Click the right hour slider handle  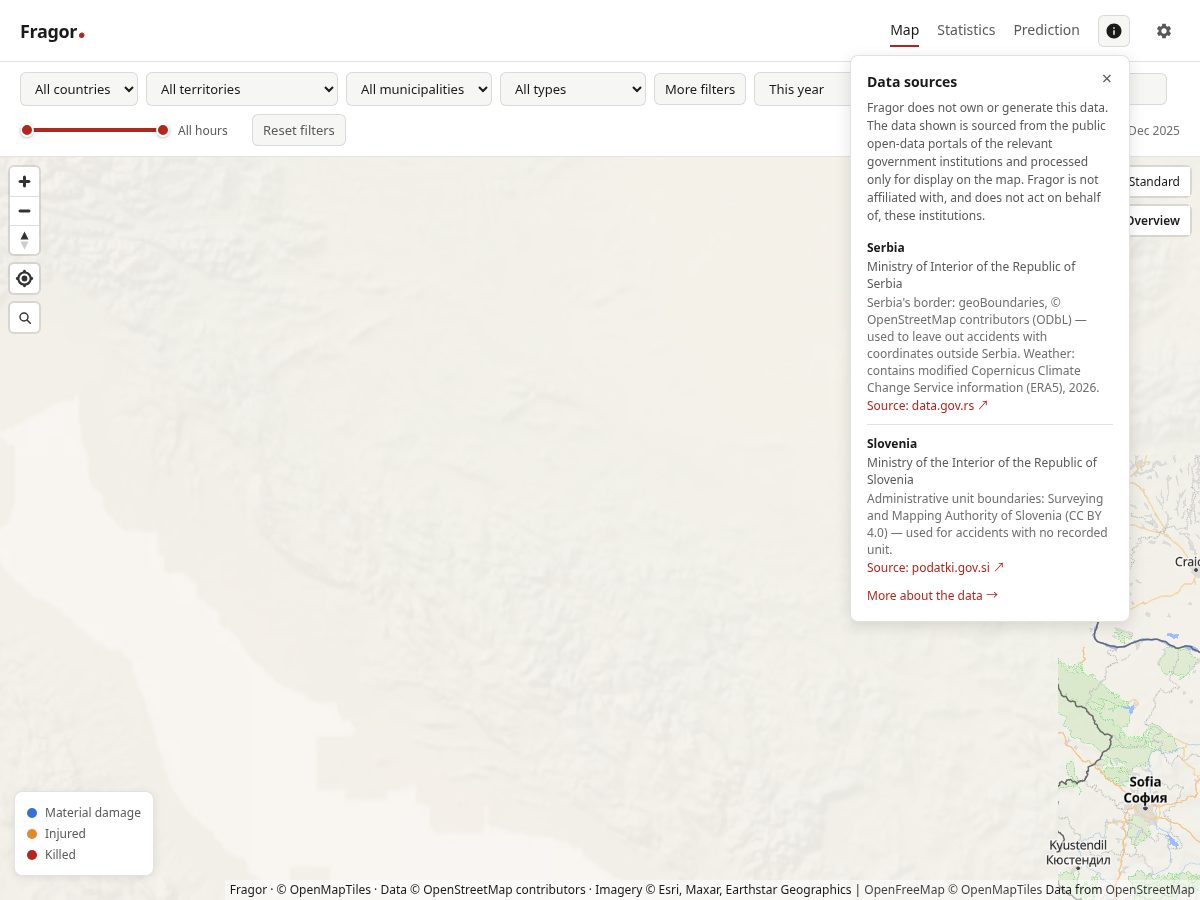[x=163, y=130]
